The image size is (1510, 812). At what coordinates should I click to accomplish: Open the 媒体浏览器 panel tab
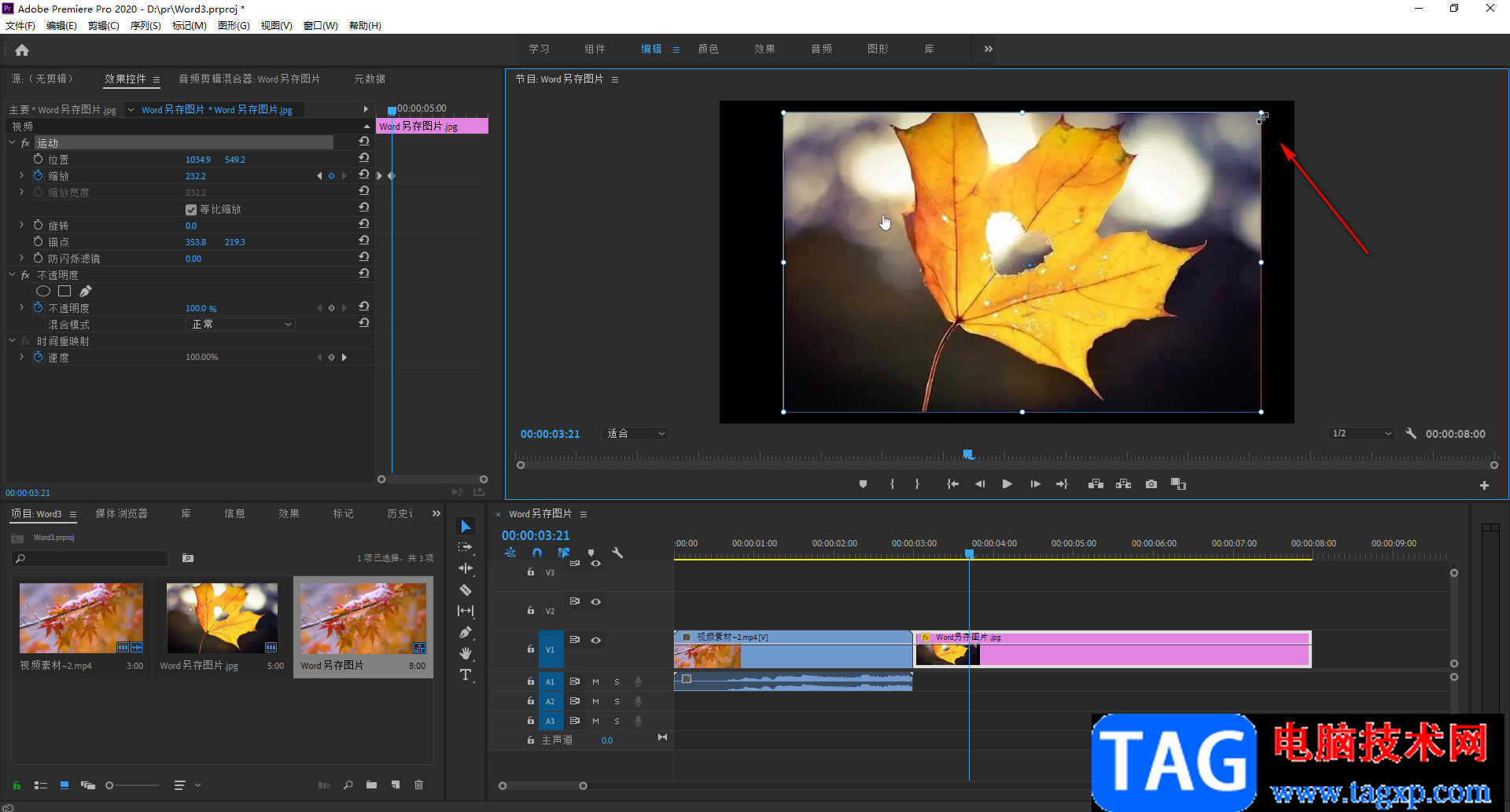[121, 513]
